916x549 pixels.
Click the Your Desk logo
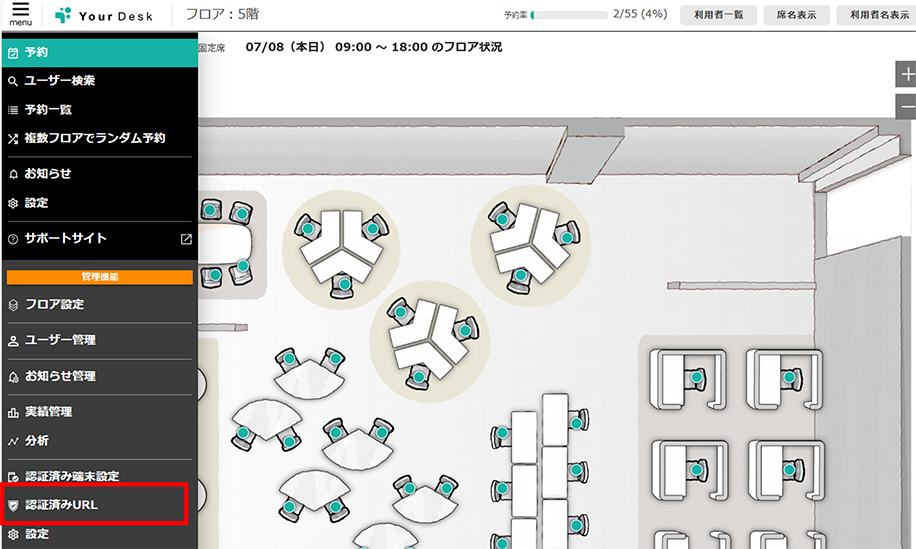[x=104, y=16]
